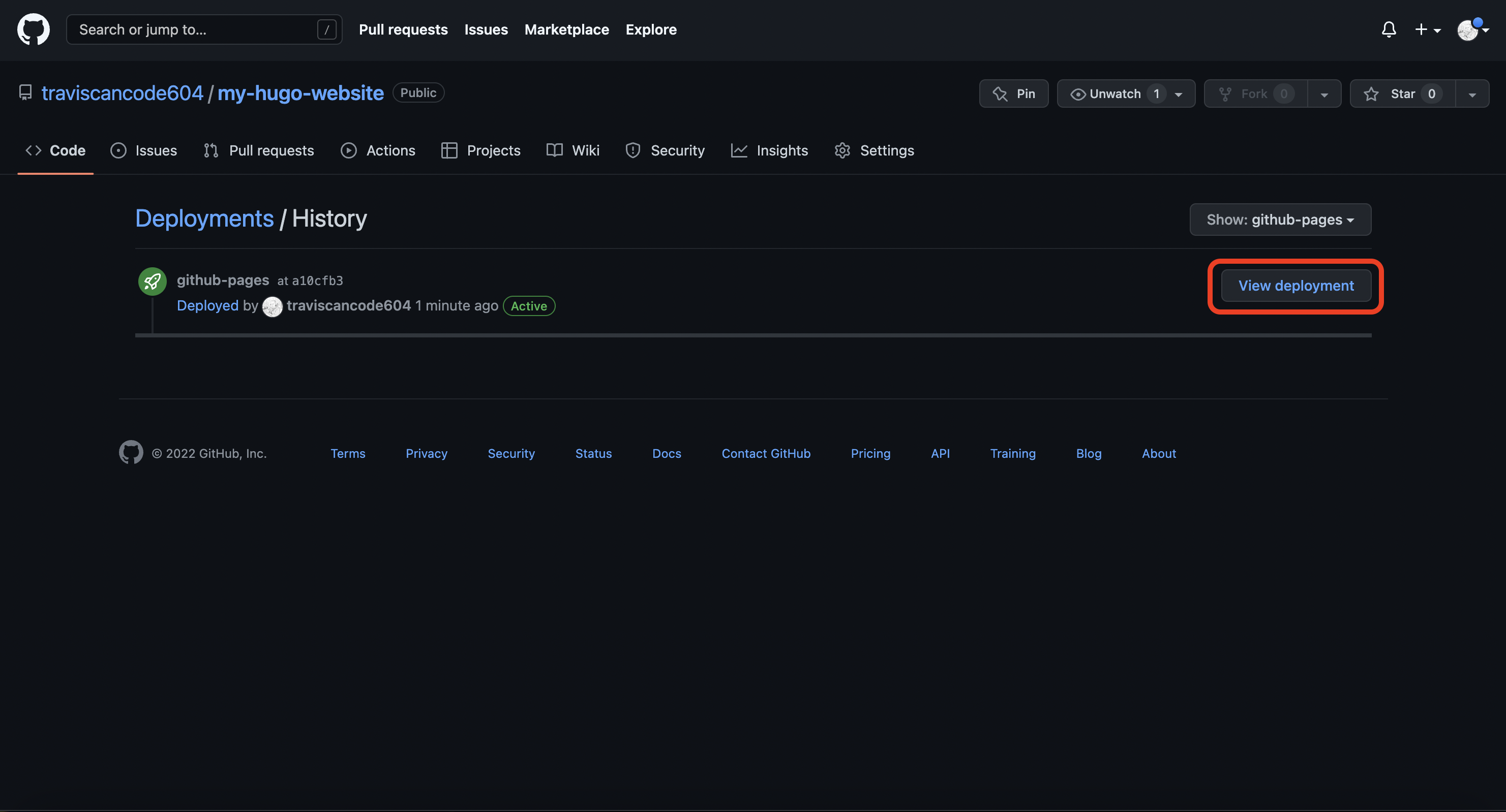Viewport: 1506px width, 812px height.
Task: Open the Actions tab
Action: click(378, 150)
